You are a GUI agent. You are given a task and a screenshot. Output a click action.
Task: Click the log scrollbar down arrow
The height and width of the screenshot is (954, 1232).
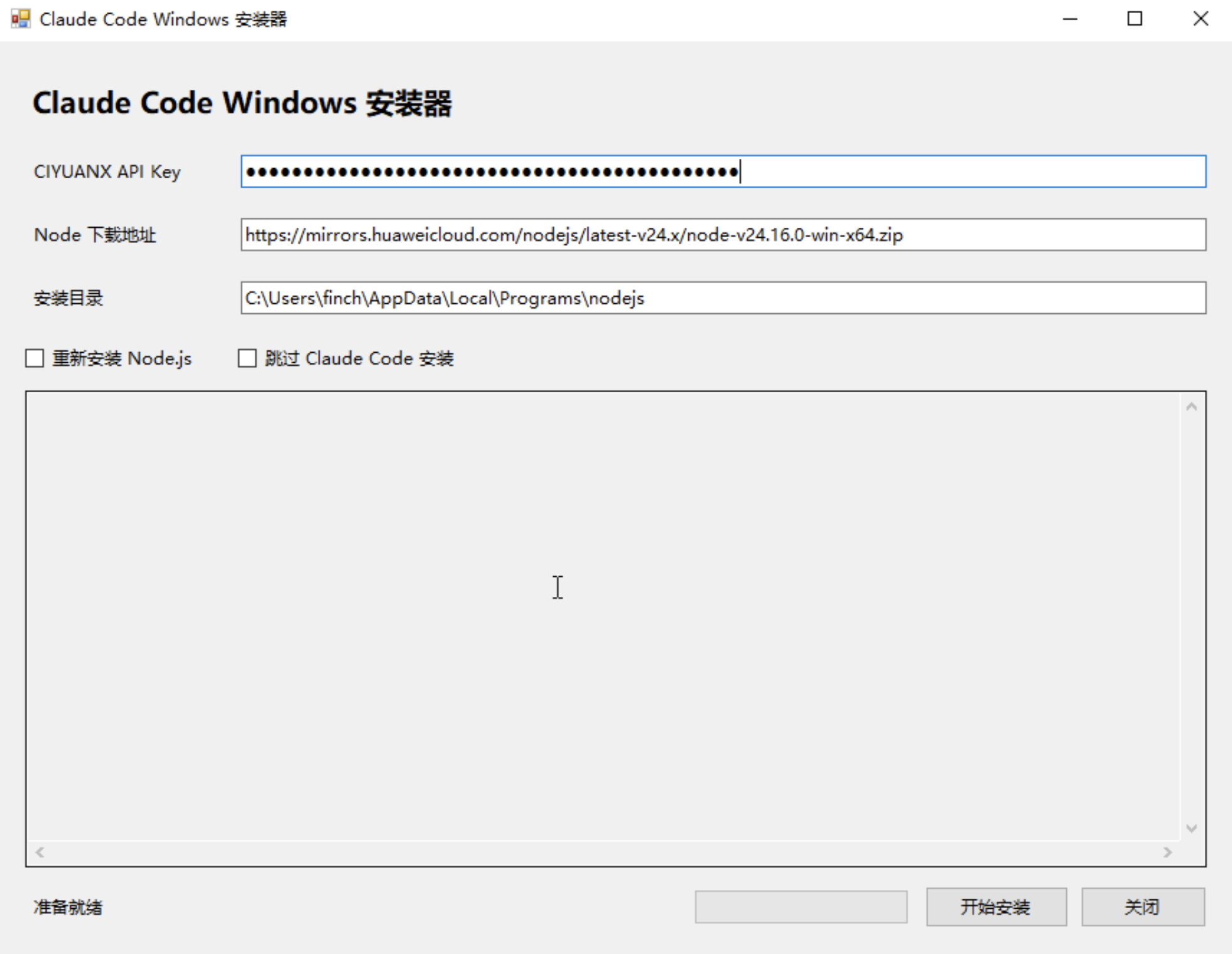click(1192, 828)
